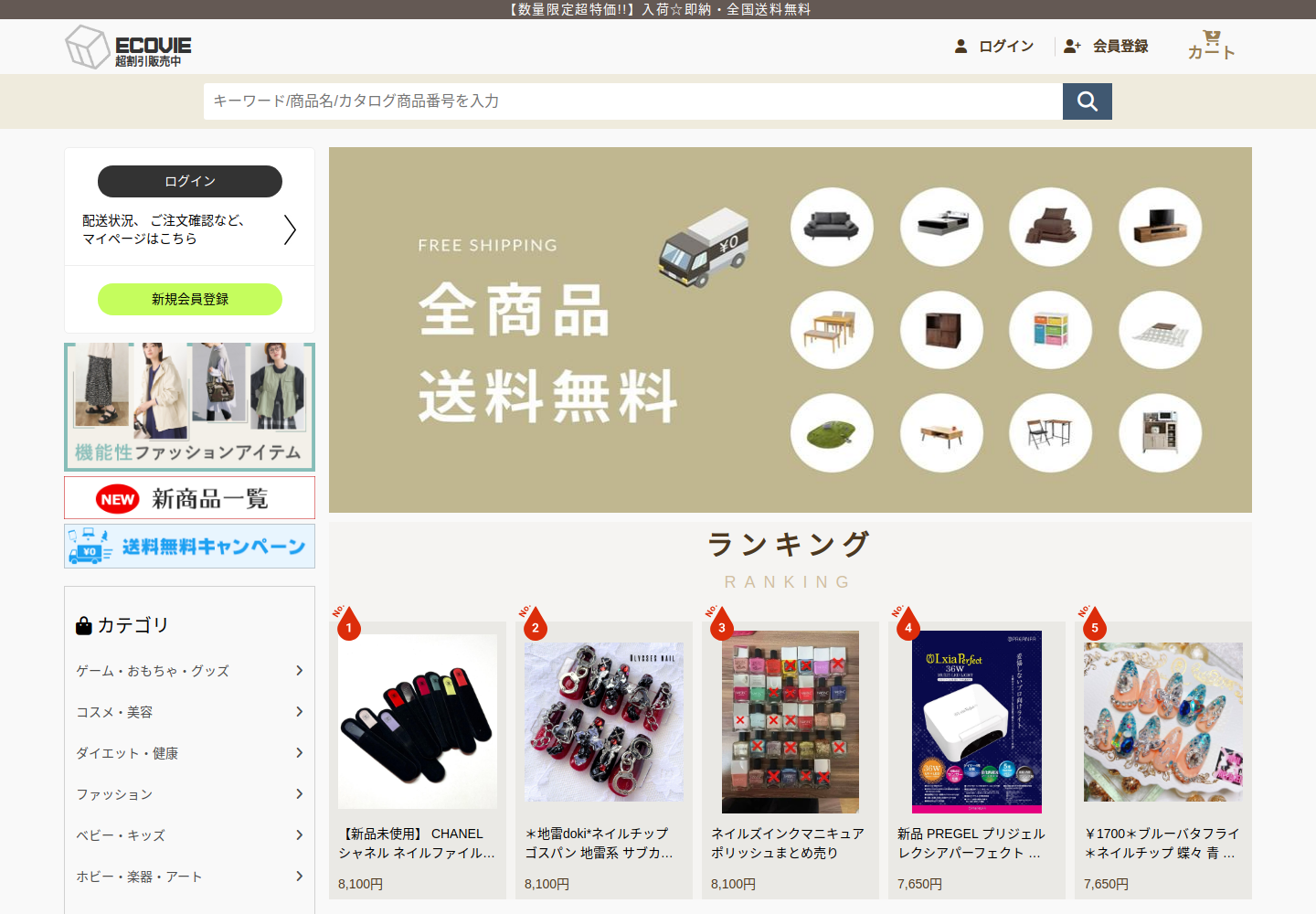Click 【新品未使用】CHANEL product title

click(417, 843)
